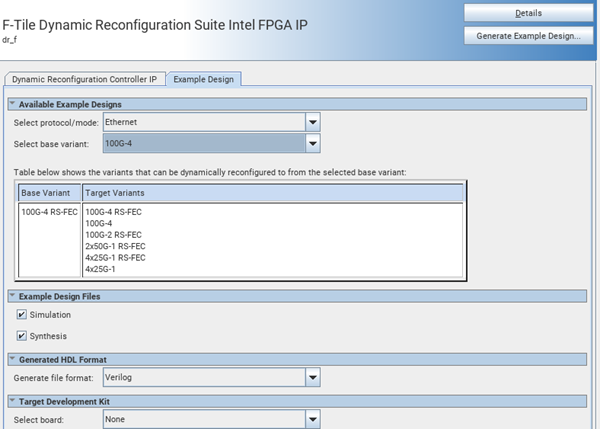Viewport: 600px width, 429px height.
Task: Open the Generate file format dropdown arrow
Action: pyautogui.click(x=313, y=377)
